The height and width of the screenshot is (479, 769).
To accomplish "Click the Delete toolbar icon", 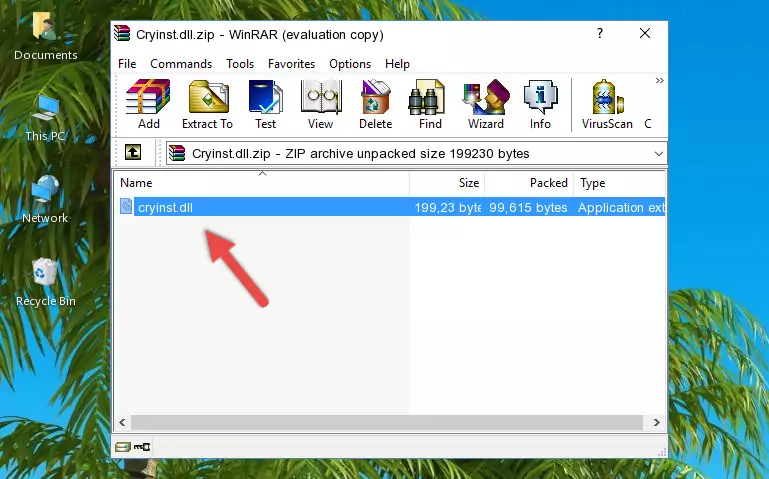I will (375, 104).
